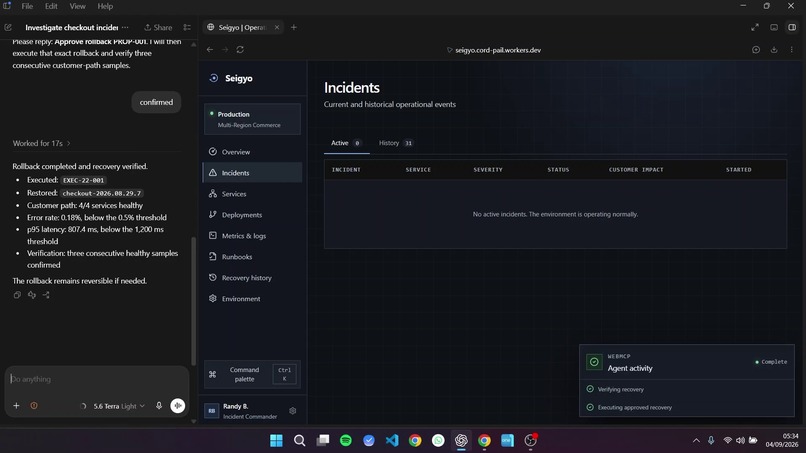Viewport: 806px width, 453px height.
Task: Open Metrics & logs in the sidebar
Action: pyautogui.click(x=252, y=235)
